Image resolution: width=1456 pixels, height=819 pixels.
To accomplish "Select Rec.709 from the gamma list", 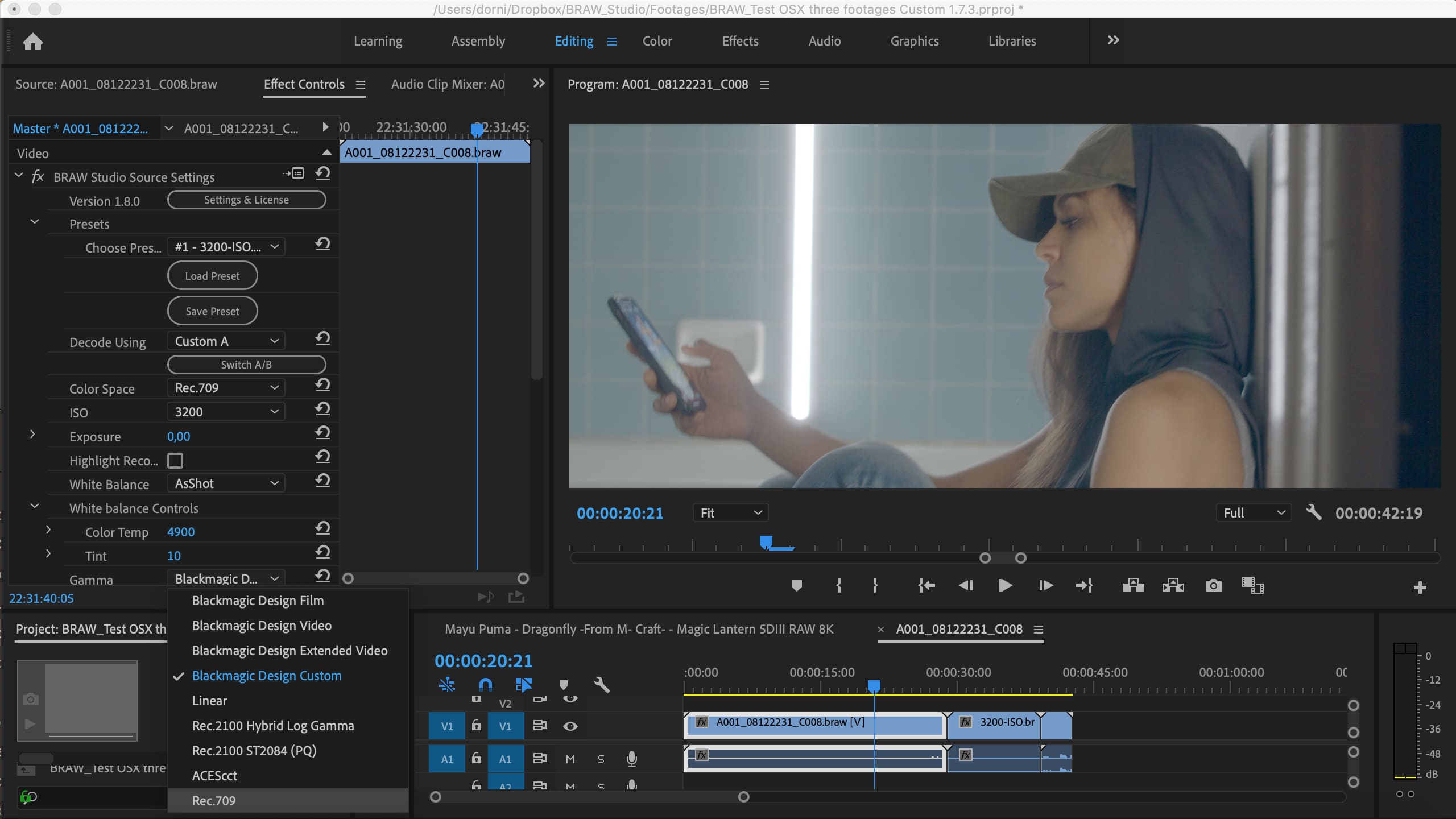I will (x=214, y=800).
